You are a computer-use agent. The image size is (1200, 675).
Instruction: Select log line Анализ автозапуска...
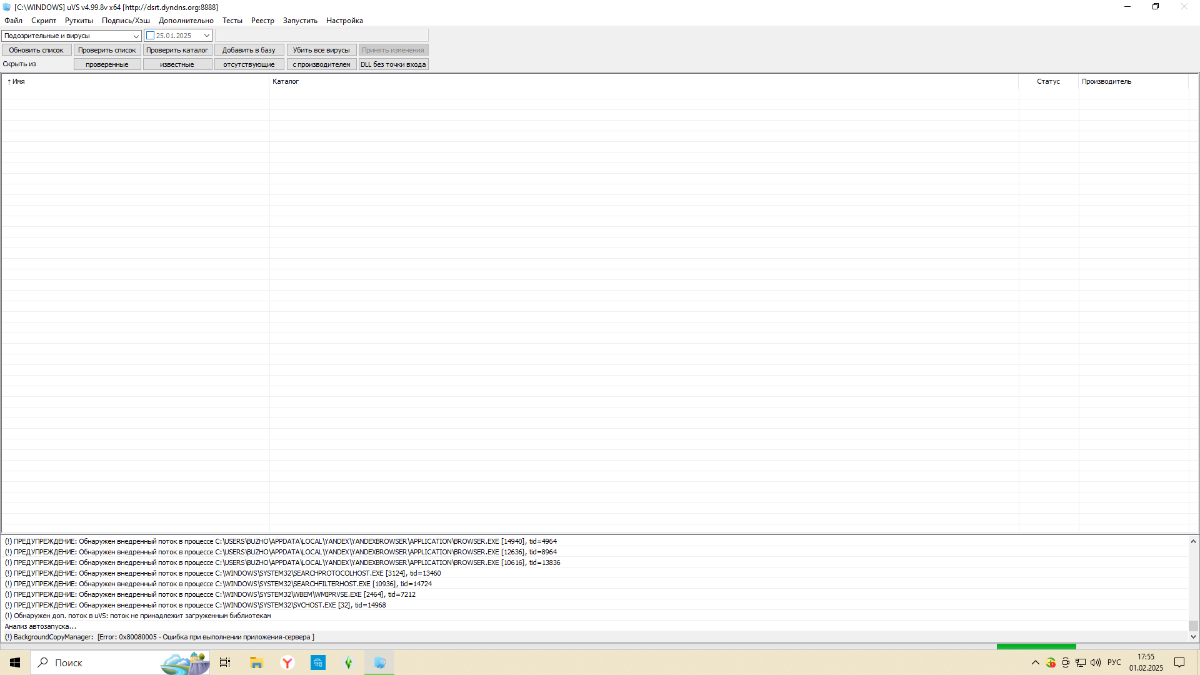tap(594, 626)
